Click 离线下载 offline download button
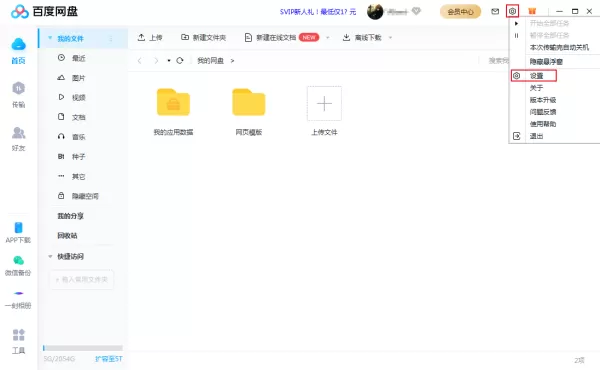 [x=362, y=37]
